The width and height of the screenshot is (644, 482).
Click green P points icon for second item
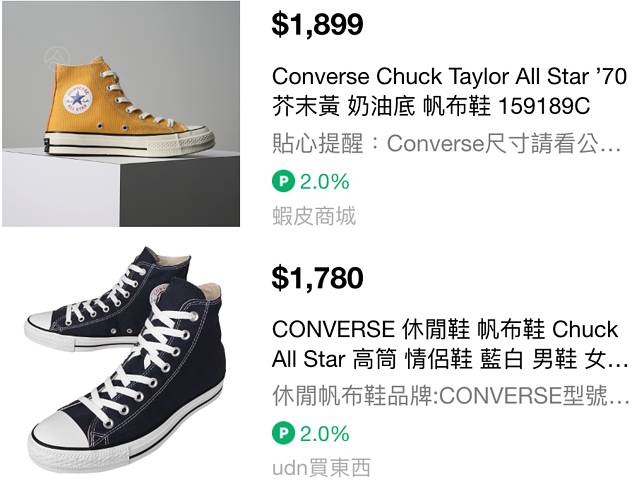pos(283,433)
